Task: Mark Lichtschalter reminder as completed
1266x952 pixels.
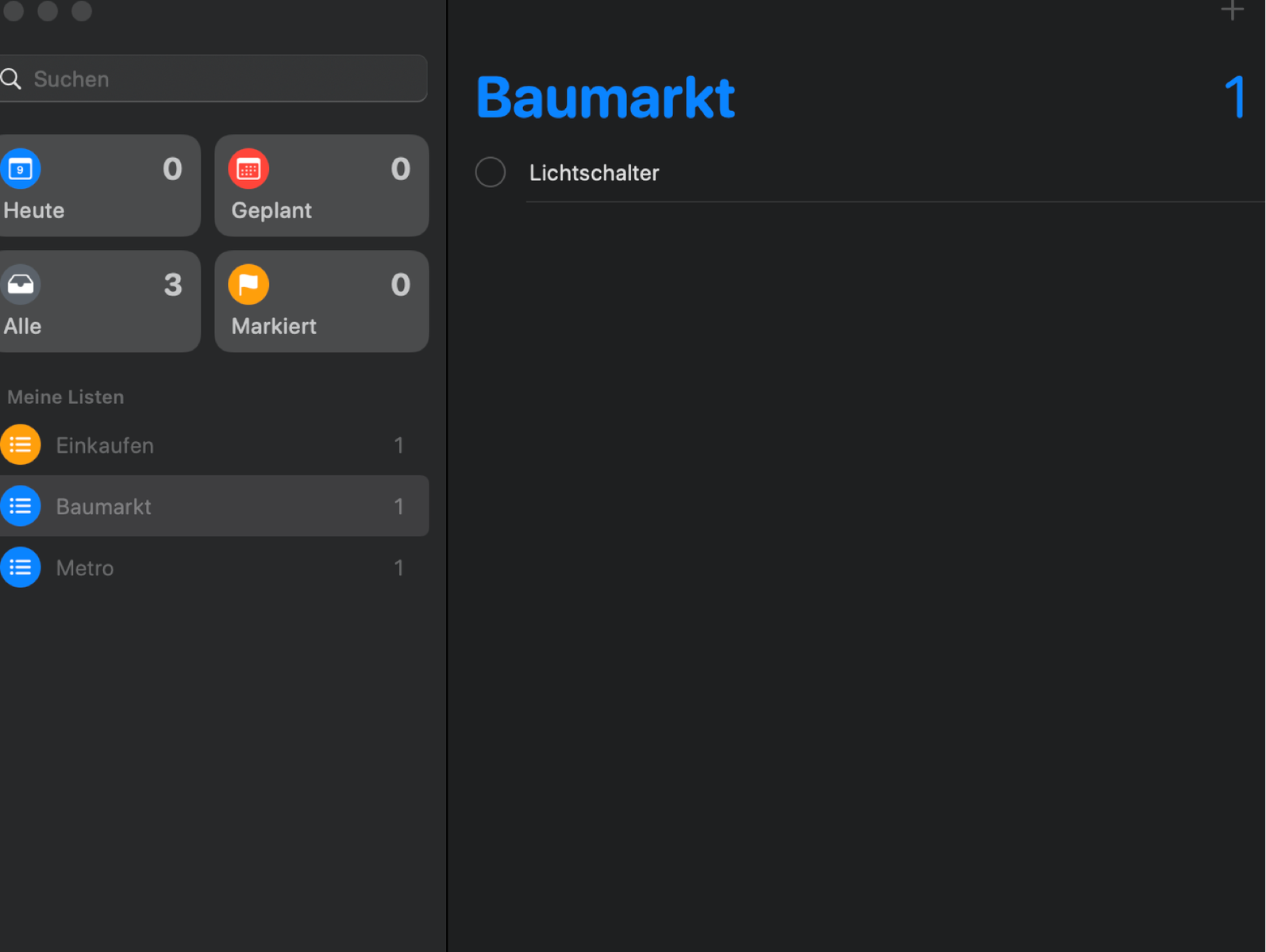Action: [x=491, y=172]
